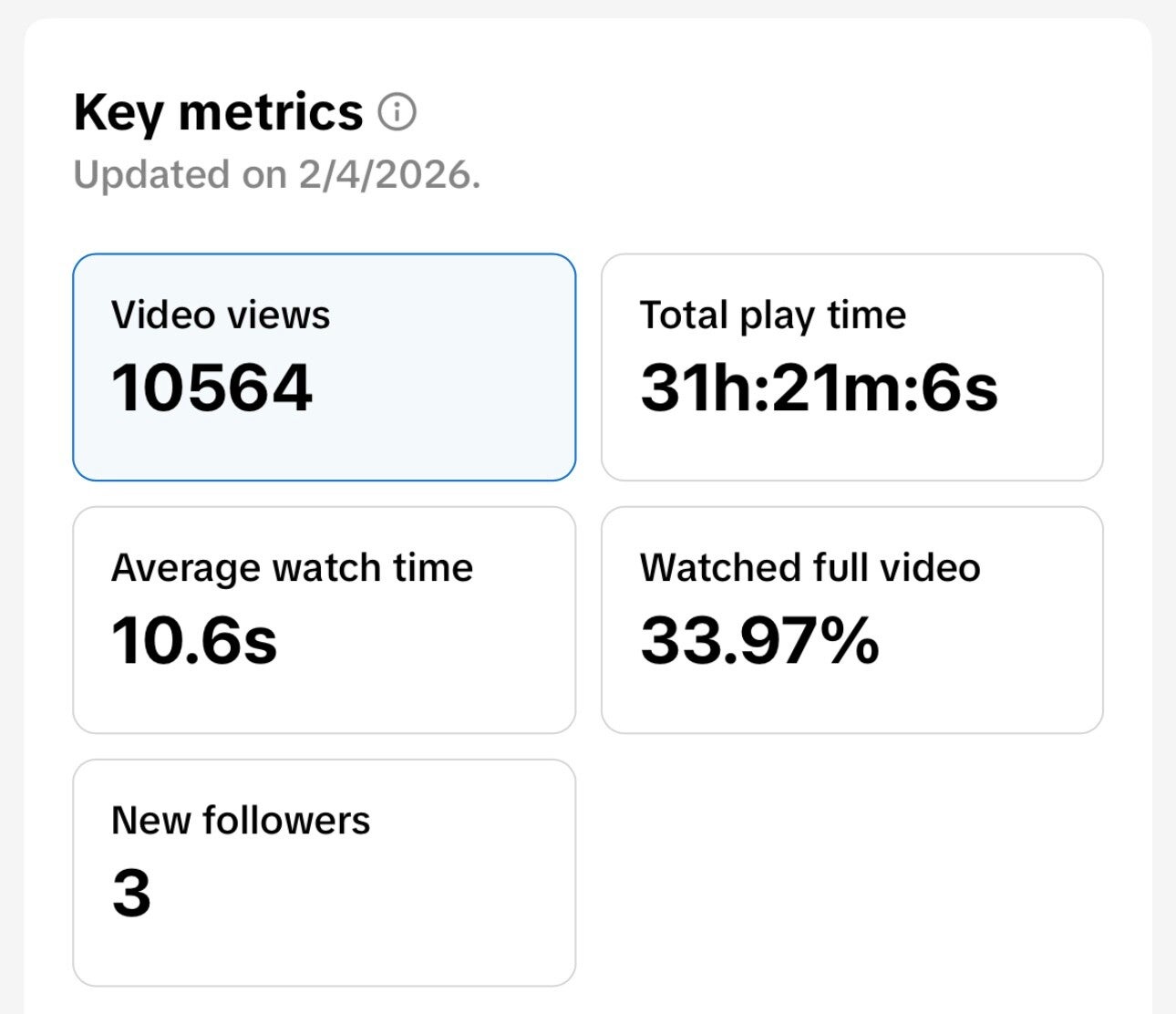This screenshot has height=1014, width=1176.
Task: Click the new followers count of 3
Action: click(x=131, y=893)
